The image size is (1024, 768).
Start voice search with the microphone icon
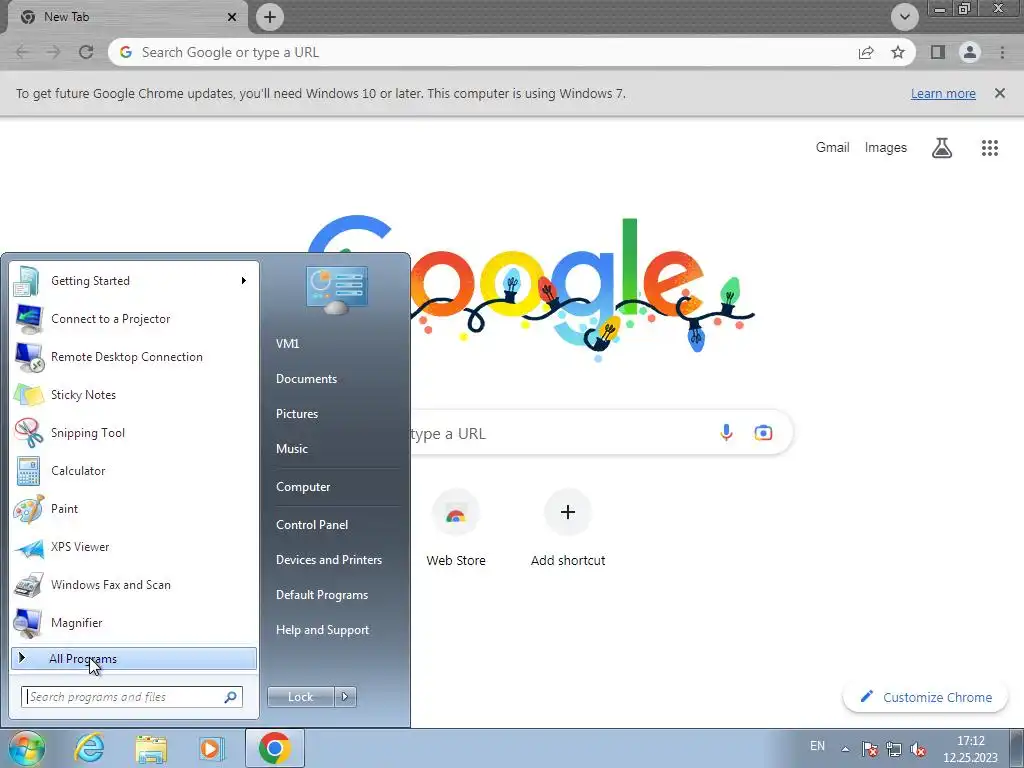[x=726, y=432]
